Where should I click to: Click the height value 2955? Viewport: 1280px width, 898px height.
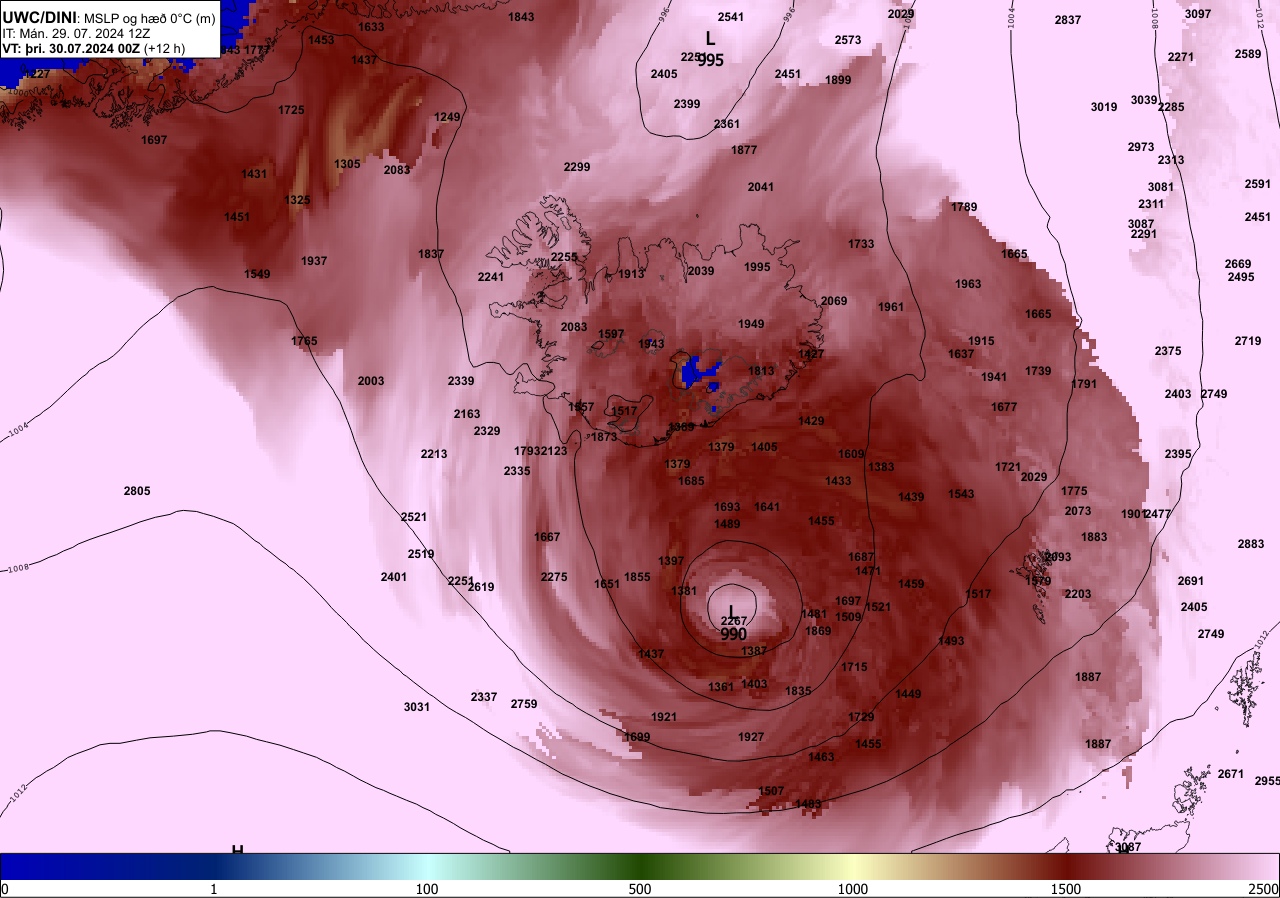pos(1267,781)
